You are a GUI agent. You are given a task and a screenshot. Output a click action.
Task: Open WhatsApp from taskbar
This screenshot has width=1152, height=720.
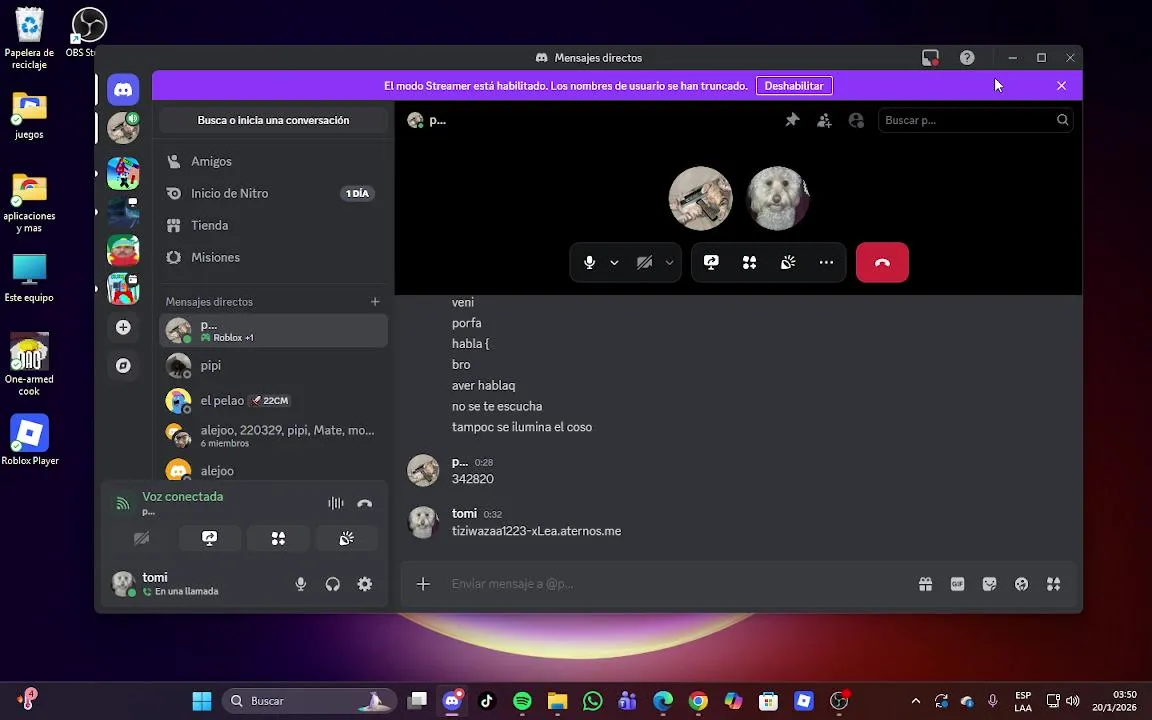pos(592,701)
